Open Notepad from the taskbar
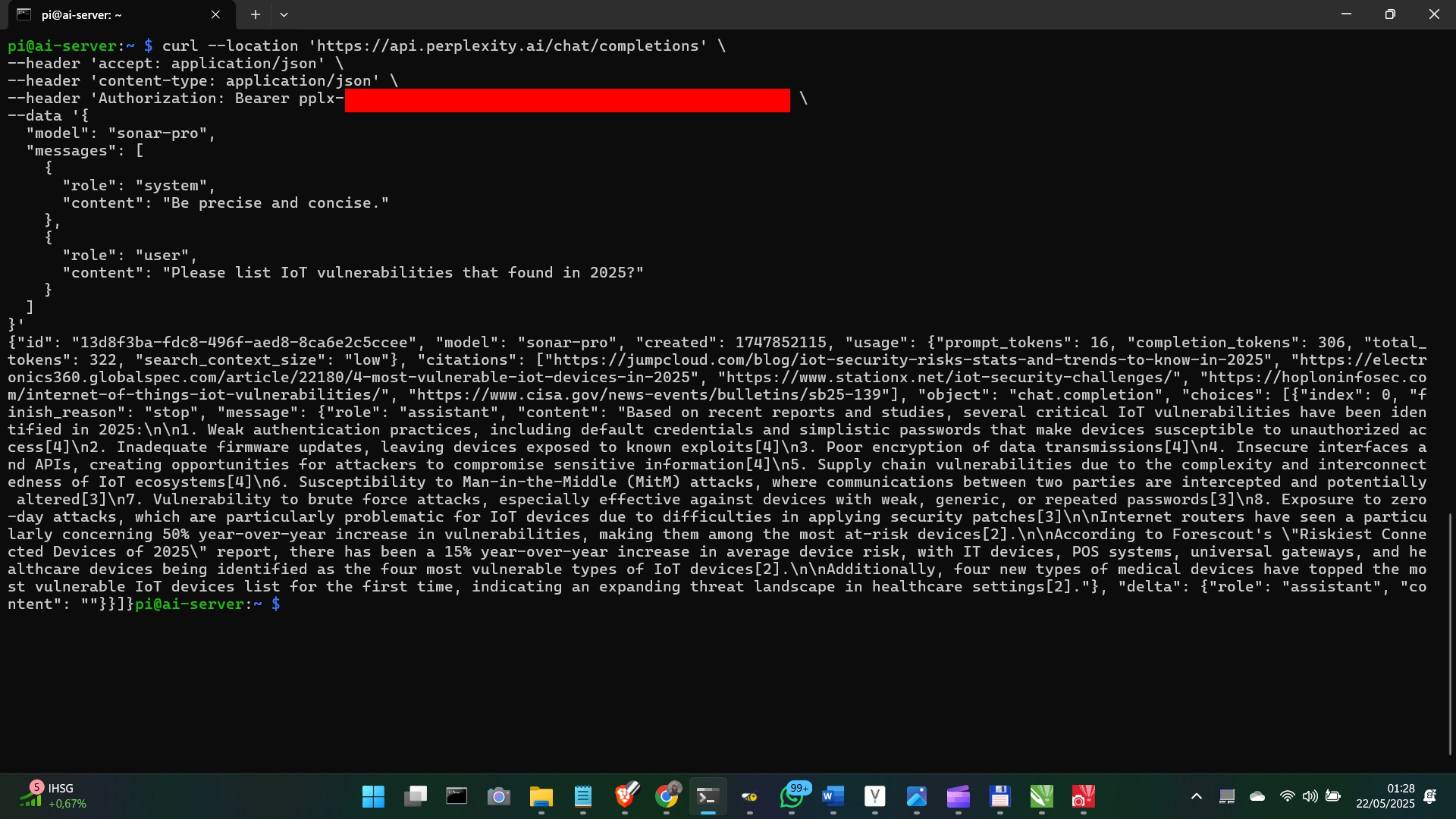1456x819 pixels. 582,796
